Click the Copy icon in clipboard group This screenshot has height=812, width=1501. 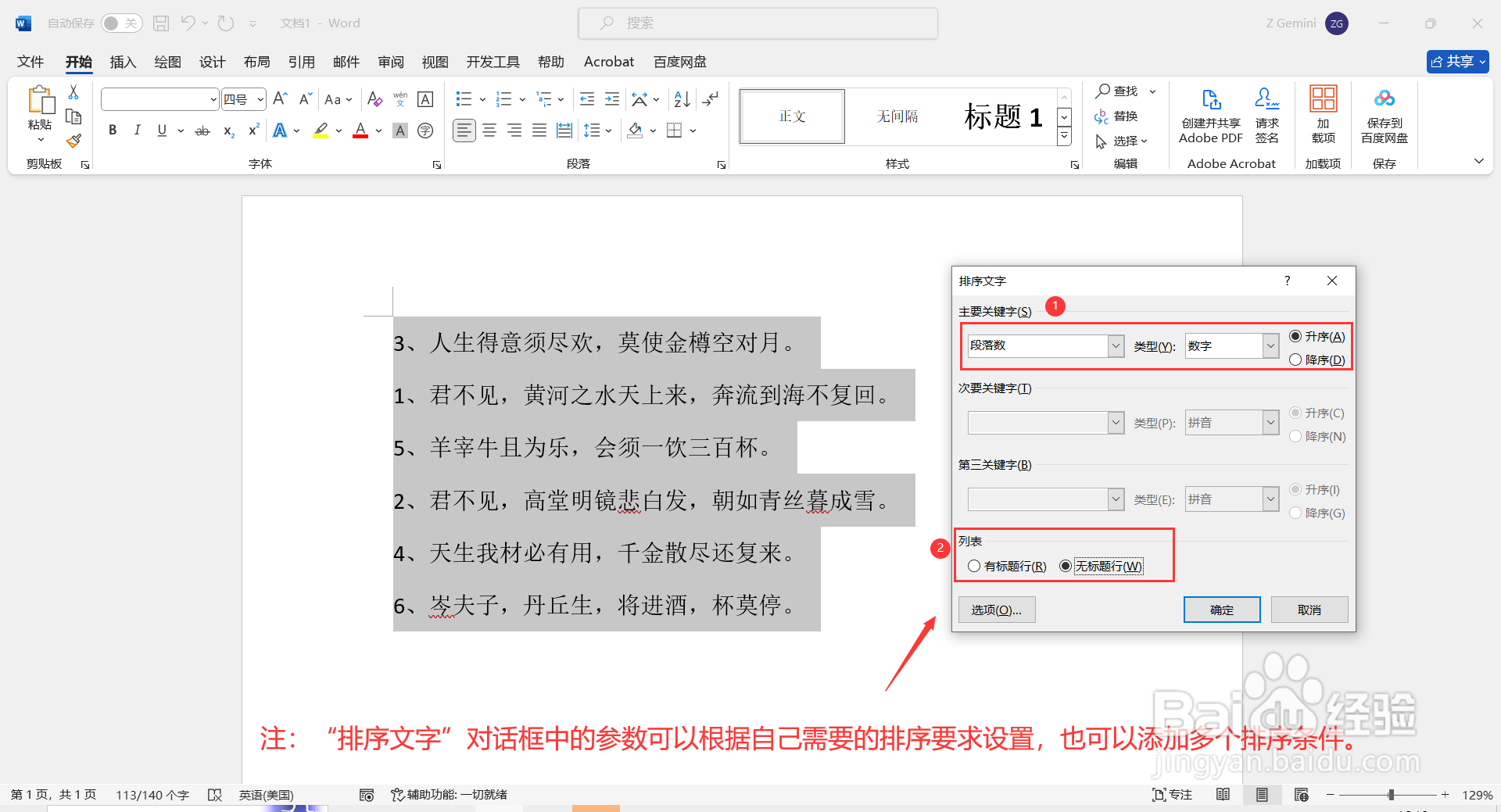pyautogui.click(x=73, y=116)
